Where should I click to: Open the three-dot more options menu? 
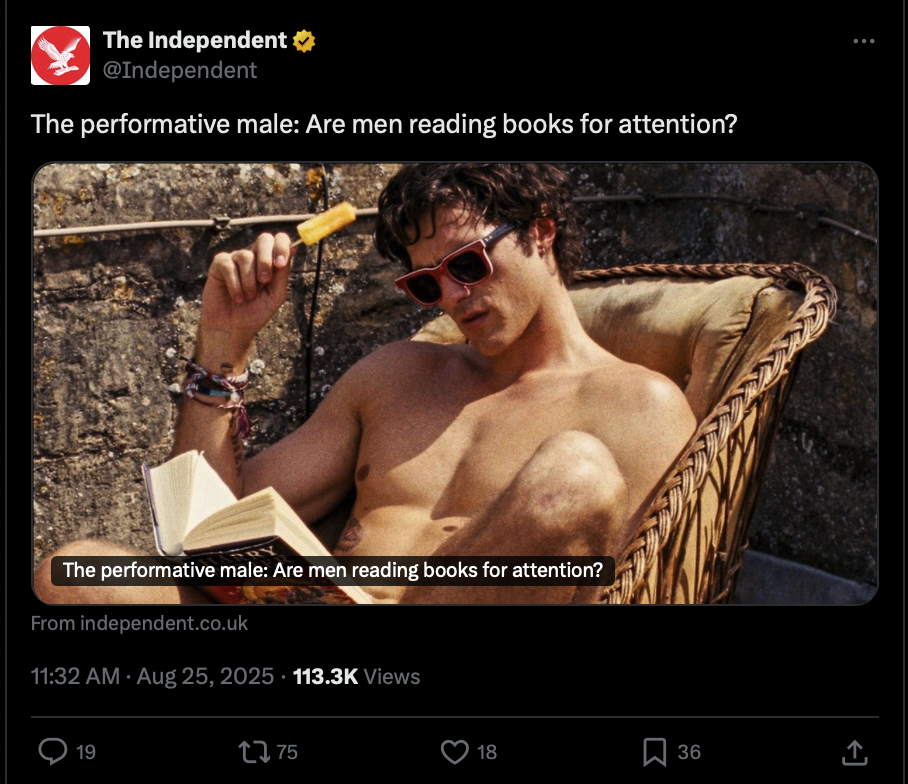[863, 41]
